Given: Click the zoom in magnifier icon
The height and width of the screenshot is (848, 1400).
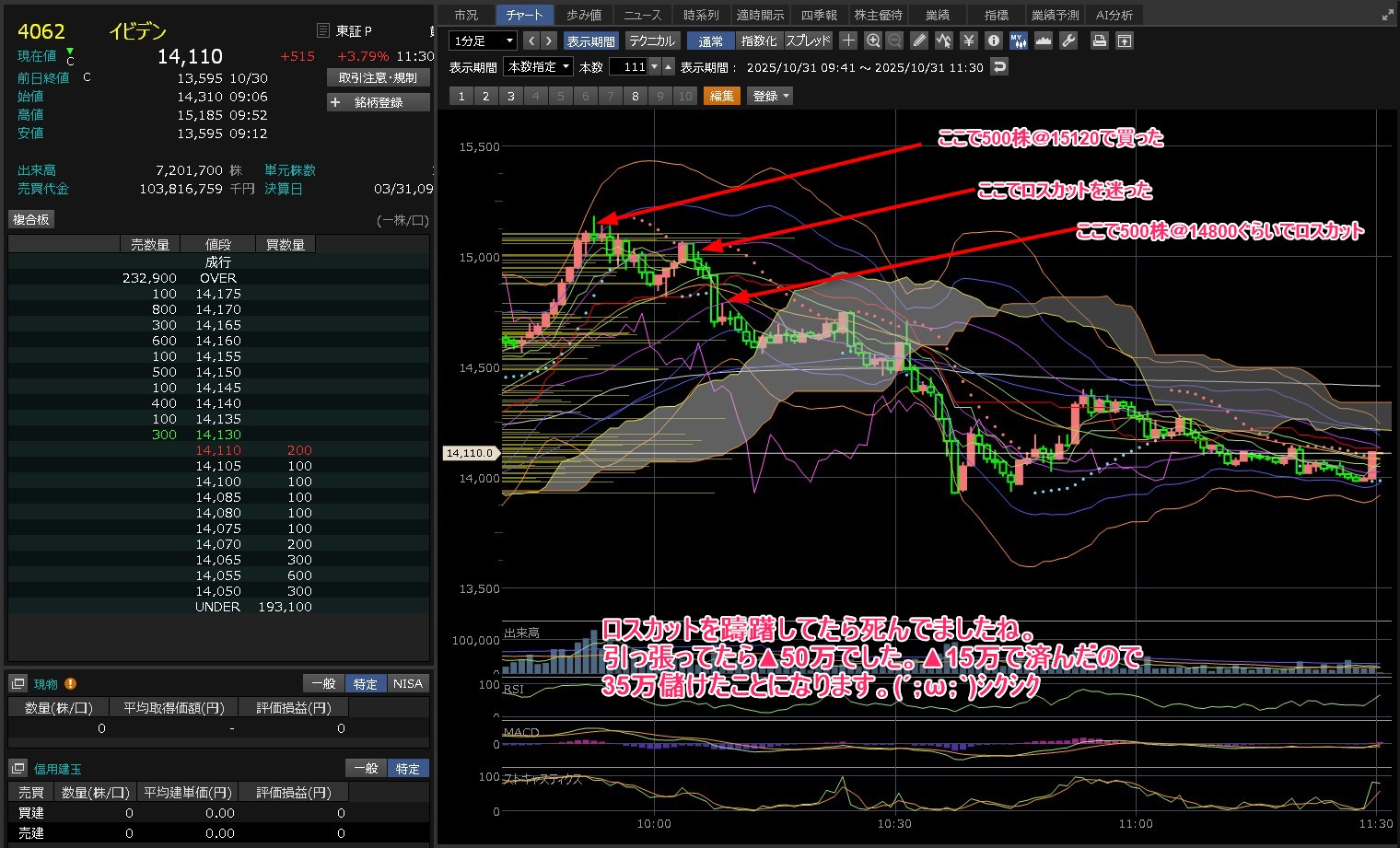Looking at the screenshot, I should pos(873,41).
